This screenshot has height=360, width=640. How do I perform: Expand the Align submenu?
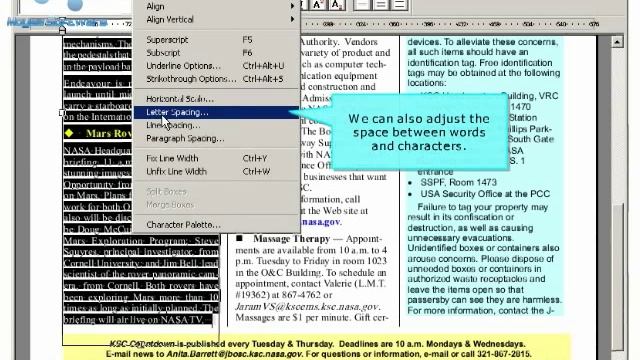pyautogui.click(x=217, y=6)
